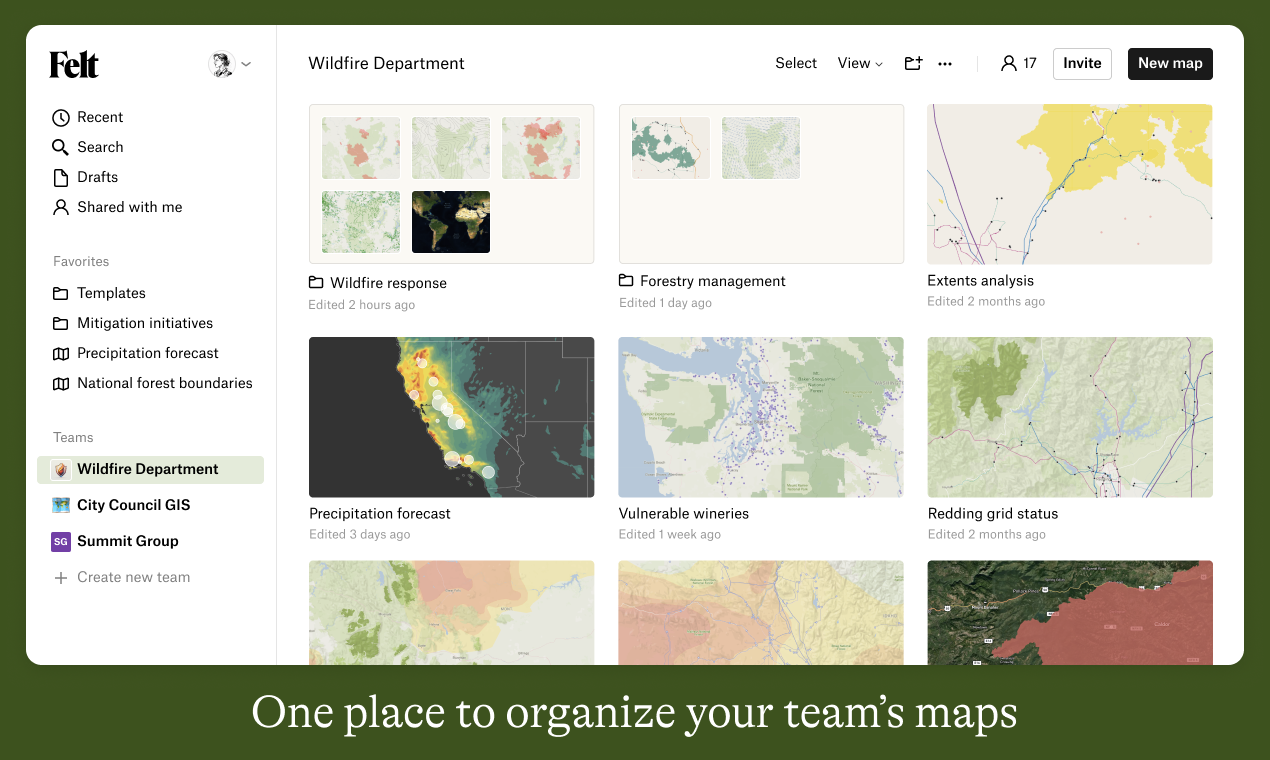Click the clock icon beside Recent
The image size is (1270, 760).
coord(61,118)
